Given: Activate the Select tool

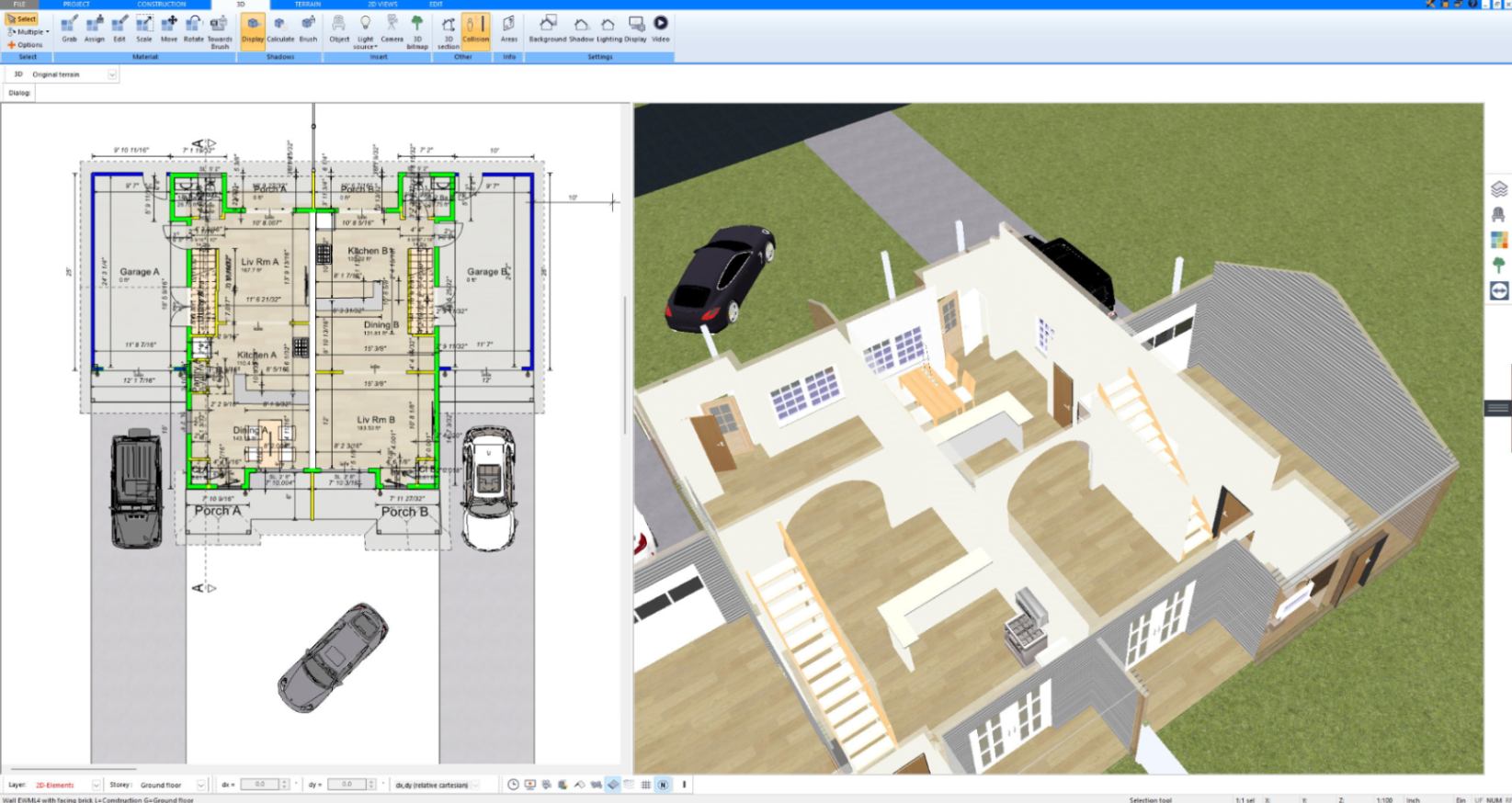Looking at the screenshot, I should (x=22, y=18).
